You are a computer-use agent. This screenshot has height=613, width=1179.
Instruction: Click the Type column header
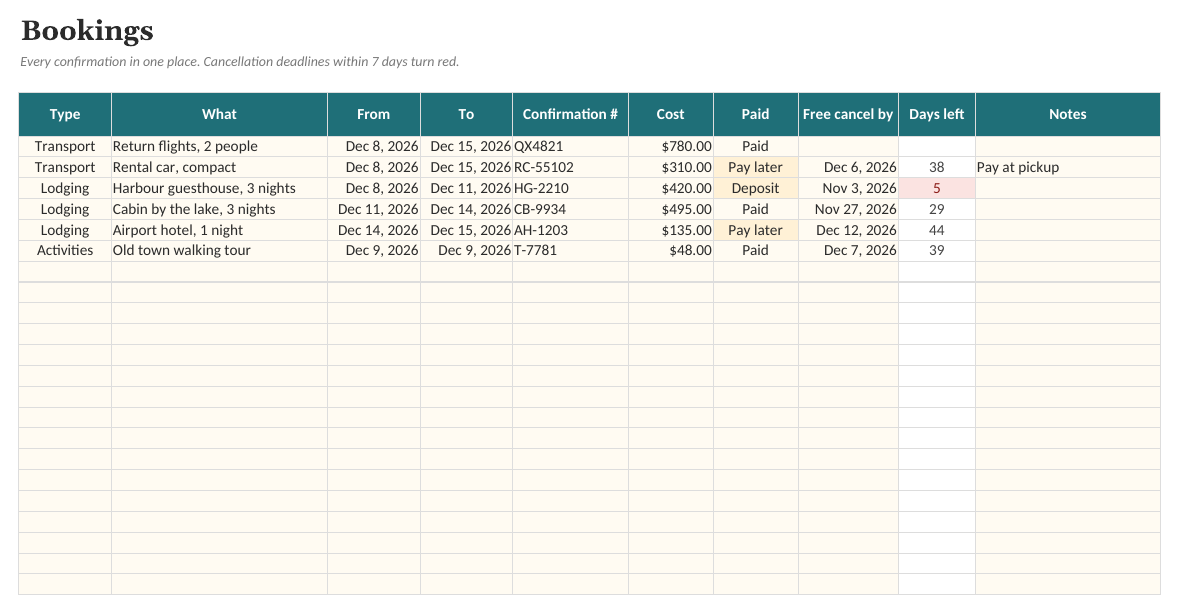pyautogui.click(x=65, y=114)
